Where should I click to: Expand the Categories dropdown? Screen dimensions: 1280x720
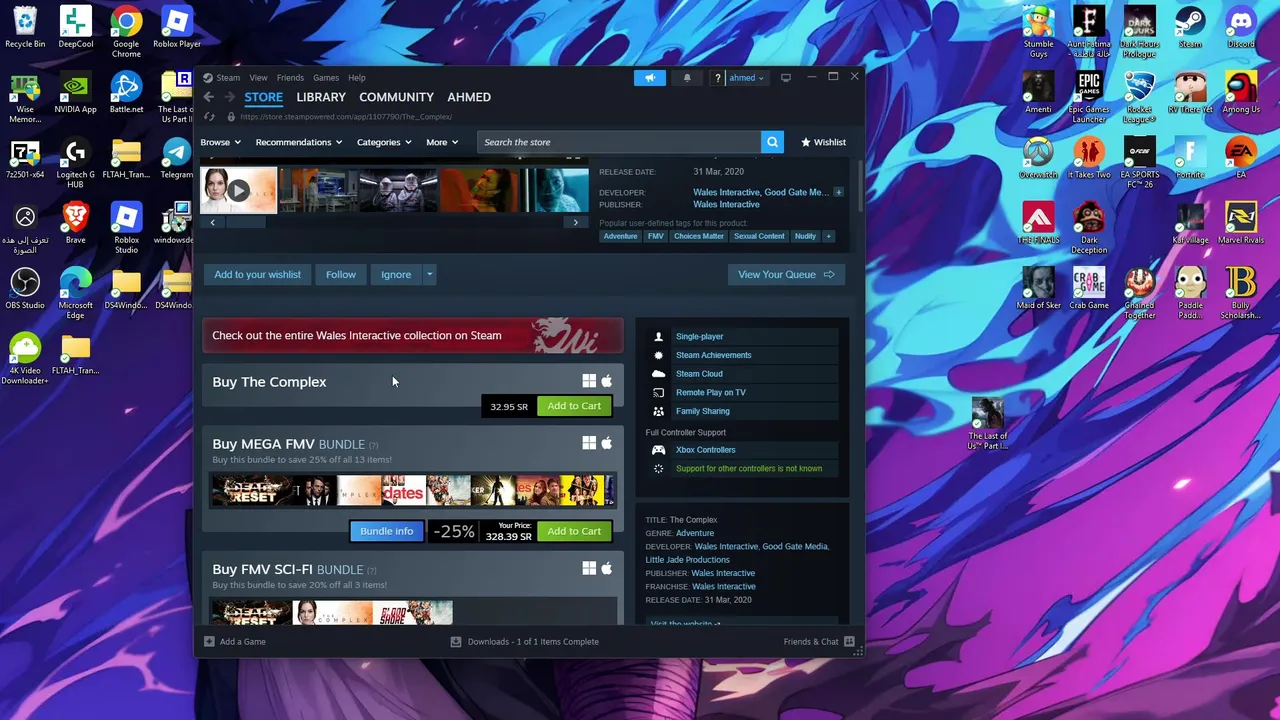point(384,142)
